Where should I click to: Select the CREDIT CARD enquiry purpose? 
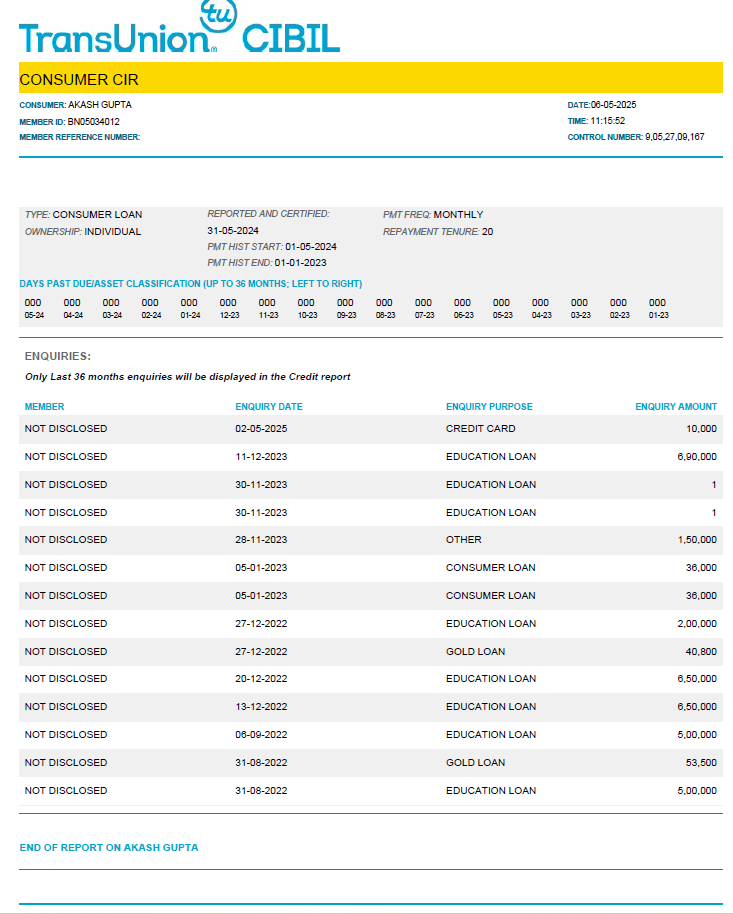pos(480,429)
